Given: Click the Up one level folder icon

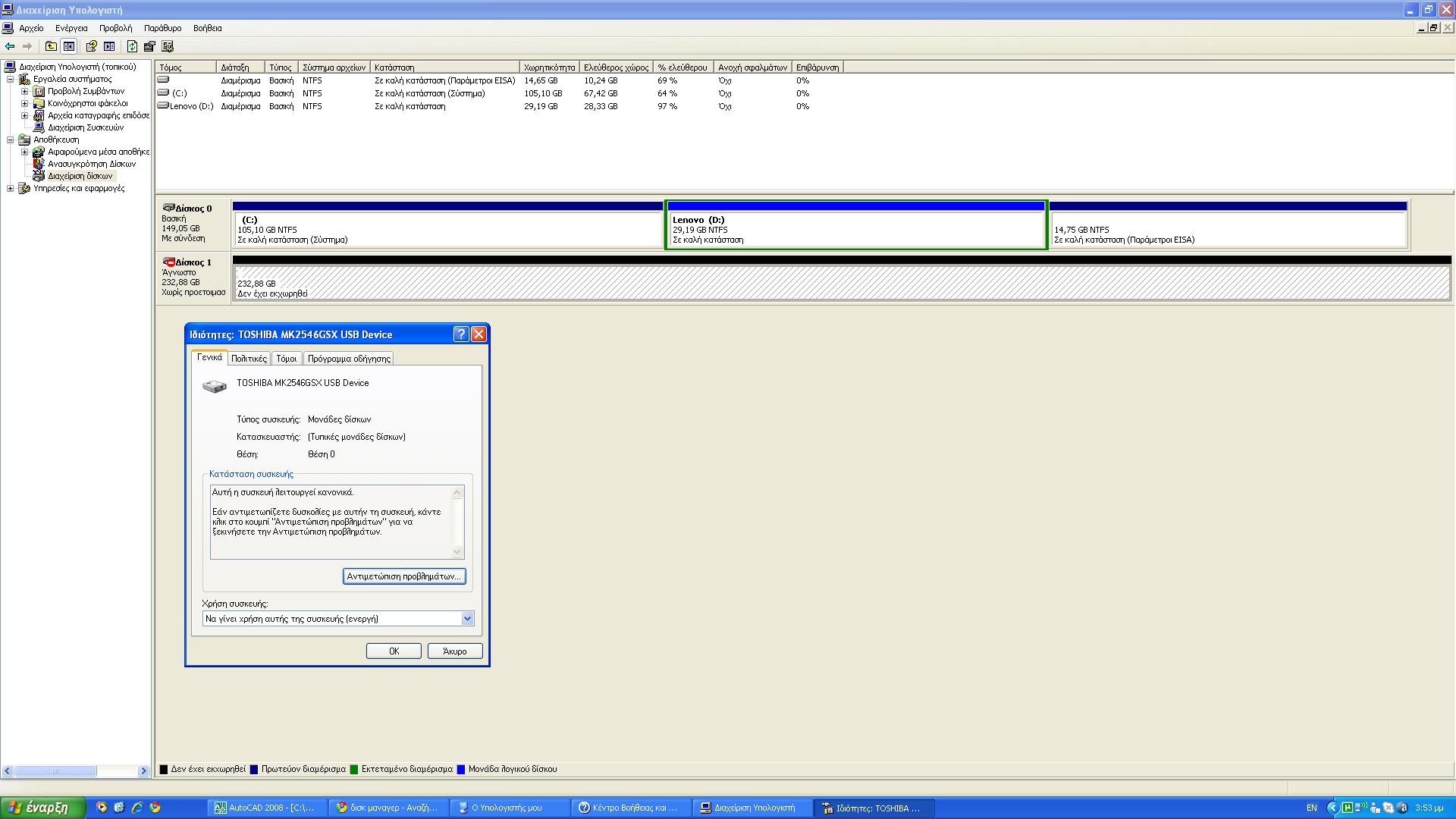Looking at the screenshot, I should (x=51, y=46).
